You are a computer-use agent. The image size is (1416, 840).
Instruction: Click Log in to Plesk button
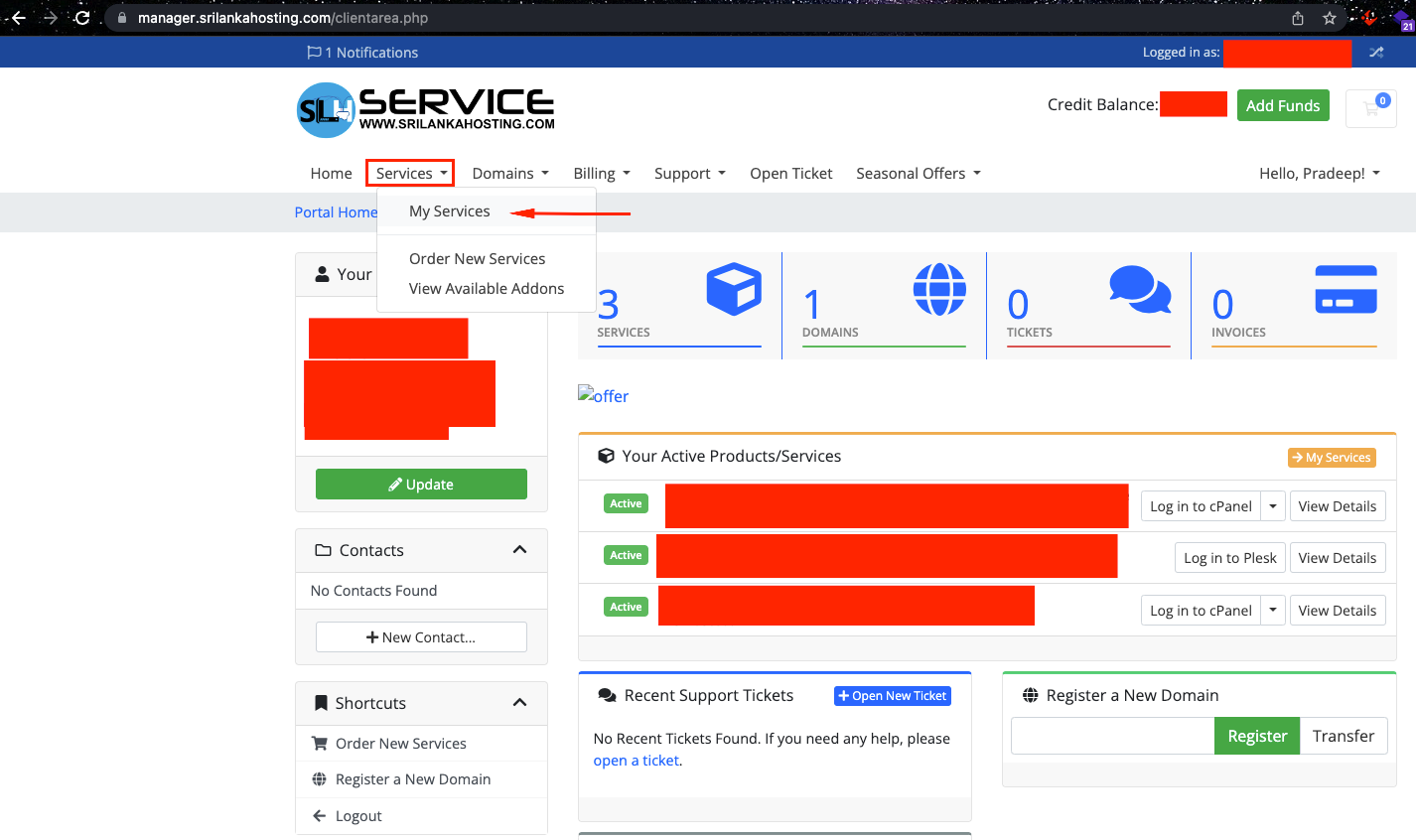tap(1229, 558)
